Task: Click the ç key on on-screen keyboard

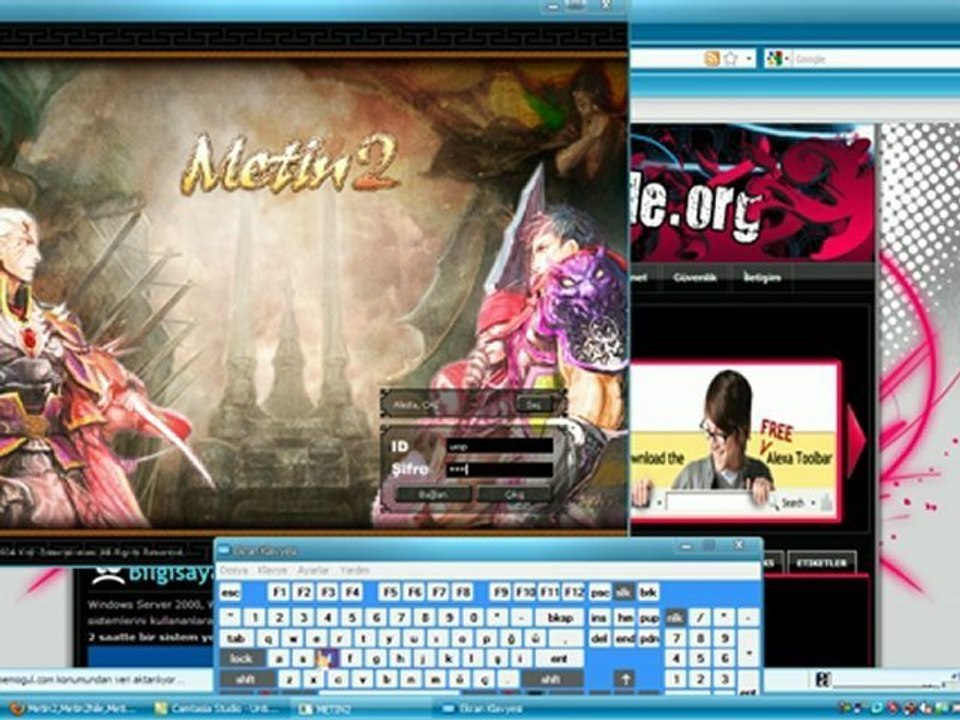Action: 485,680
